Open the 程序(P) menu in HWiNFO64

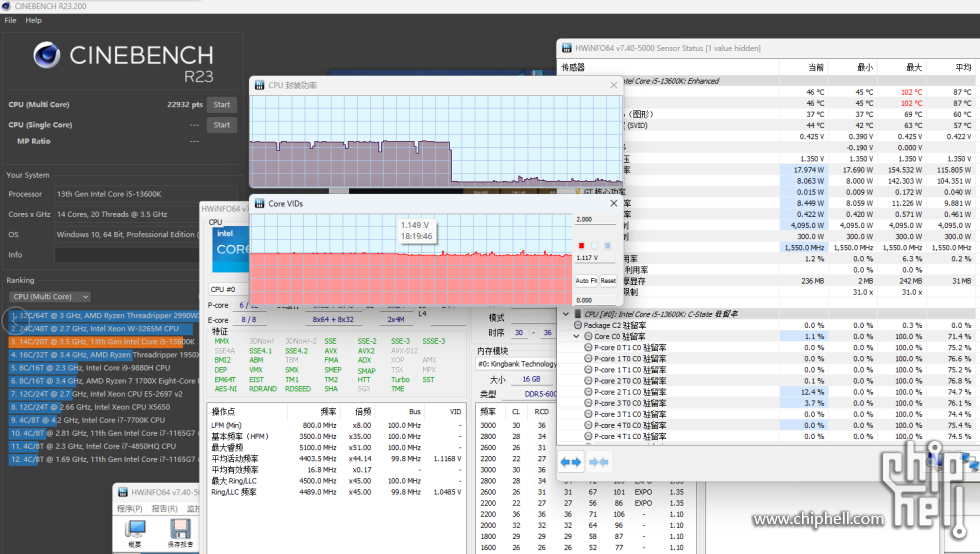pyautogui.click(x=129, y=508)
